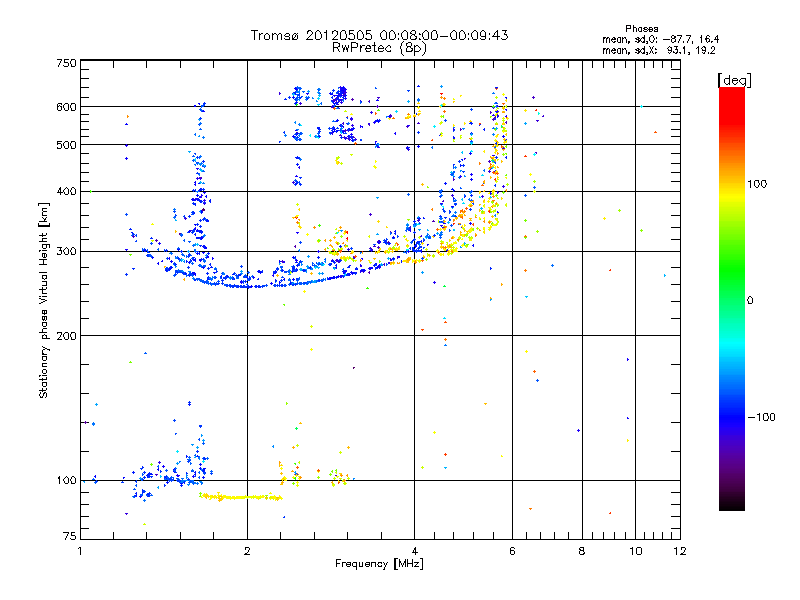Click y-axis tick label '100'

(x=66, y=481)
